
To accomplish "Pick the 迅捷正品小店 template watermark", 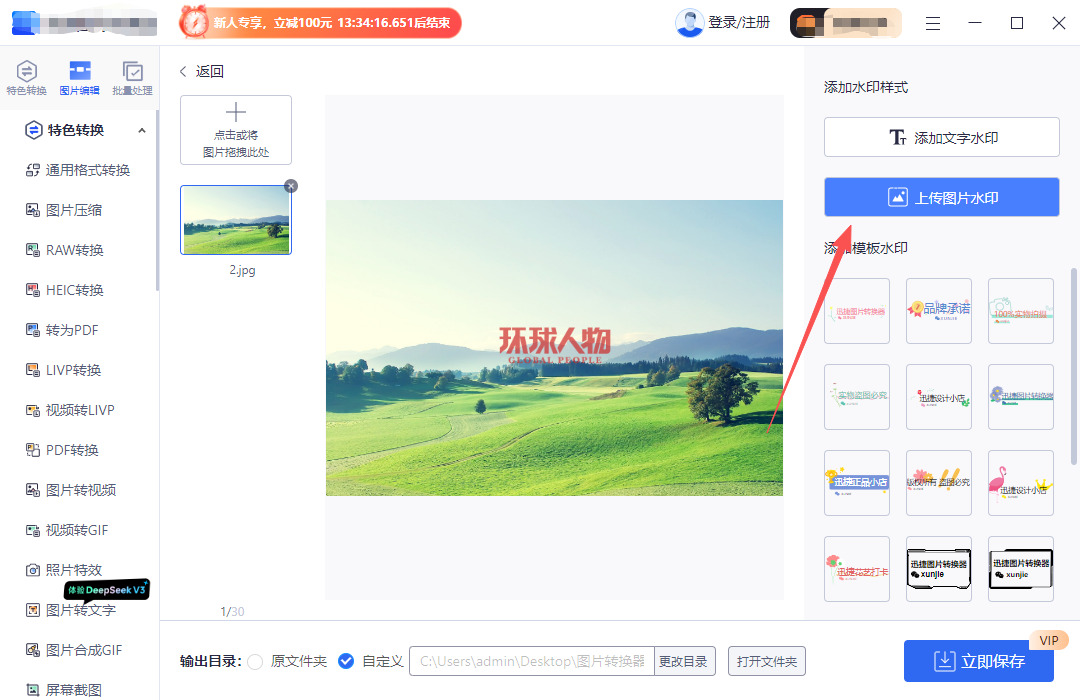I will coord(857,483).
